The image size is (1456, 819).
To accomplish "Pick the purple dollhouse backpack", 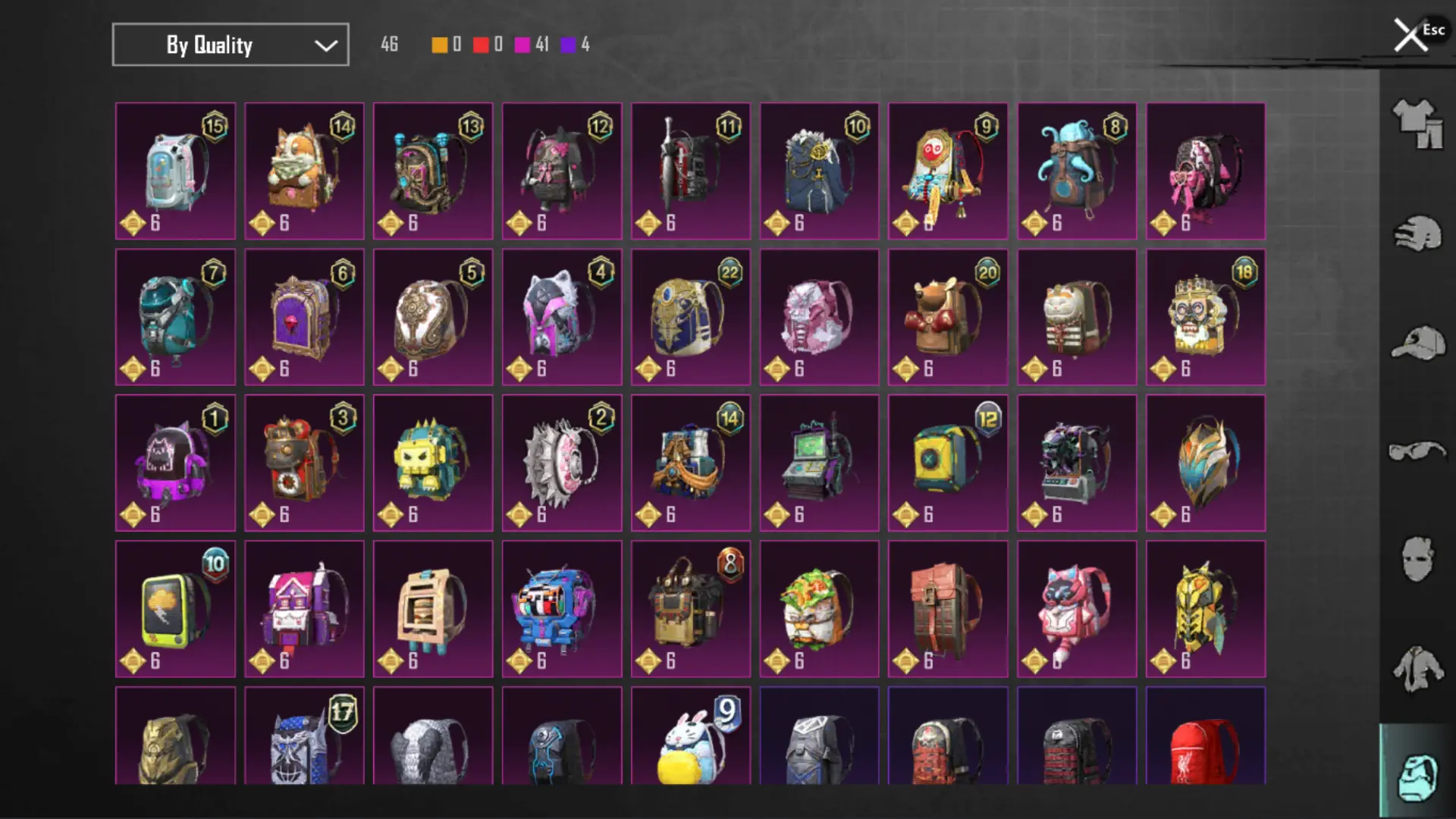I will coord(304,609).
